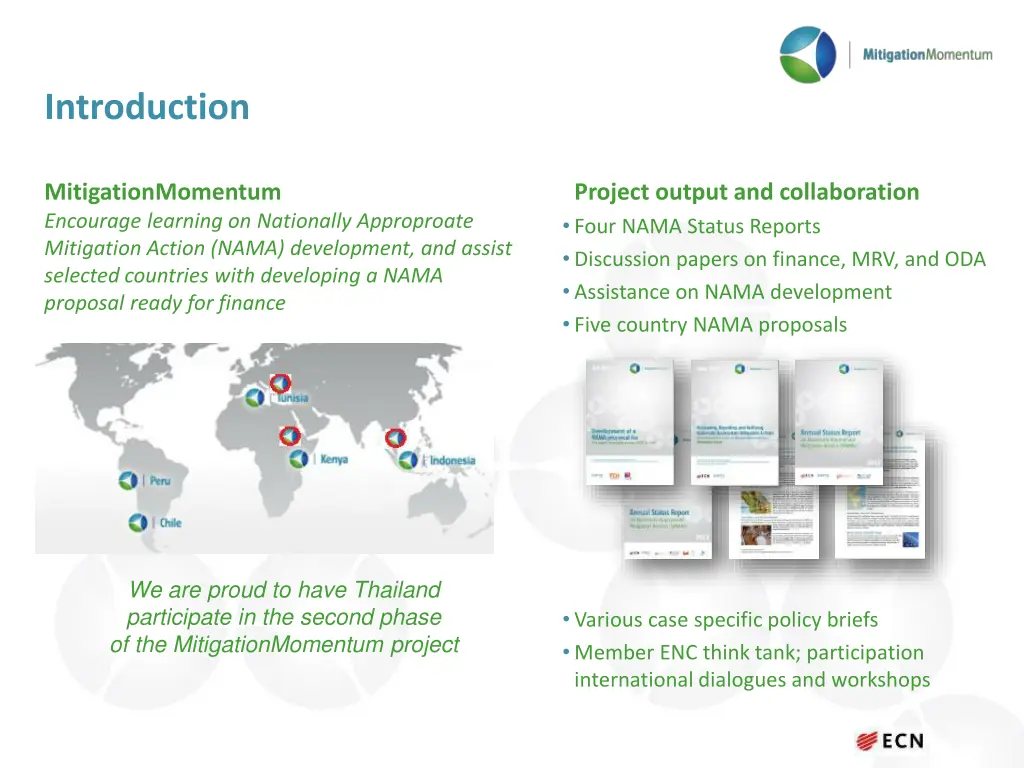This screenshot has height=768, width=1024.
Task: Select the "Project output and collaboration" heading
Action: tap(746, 192)
